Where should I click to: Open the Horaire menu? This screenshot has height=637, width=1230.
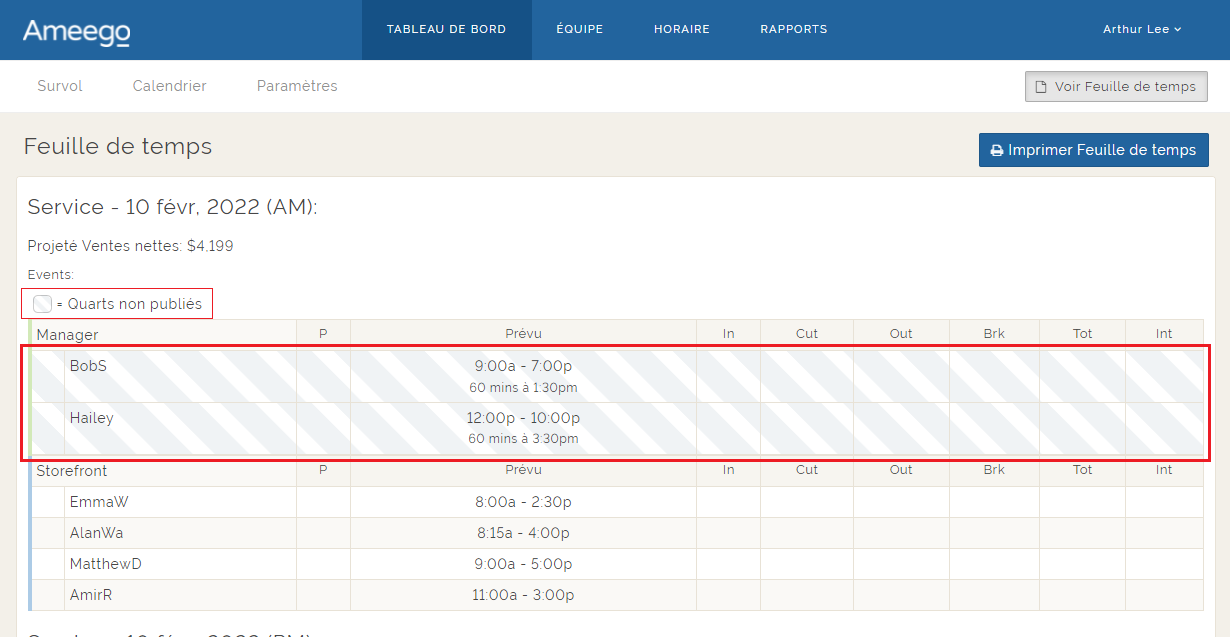pos(681,29)
